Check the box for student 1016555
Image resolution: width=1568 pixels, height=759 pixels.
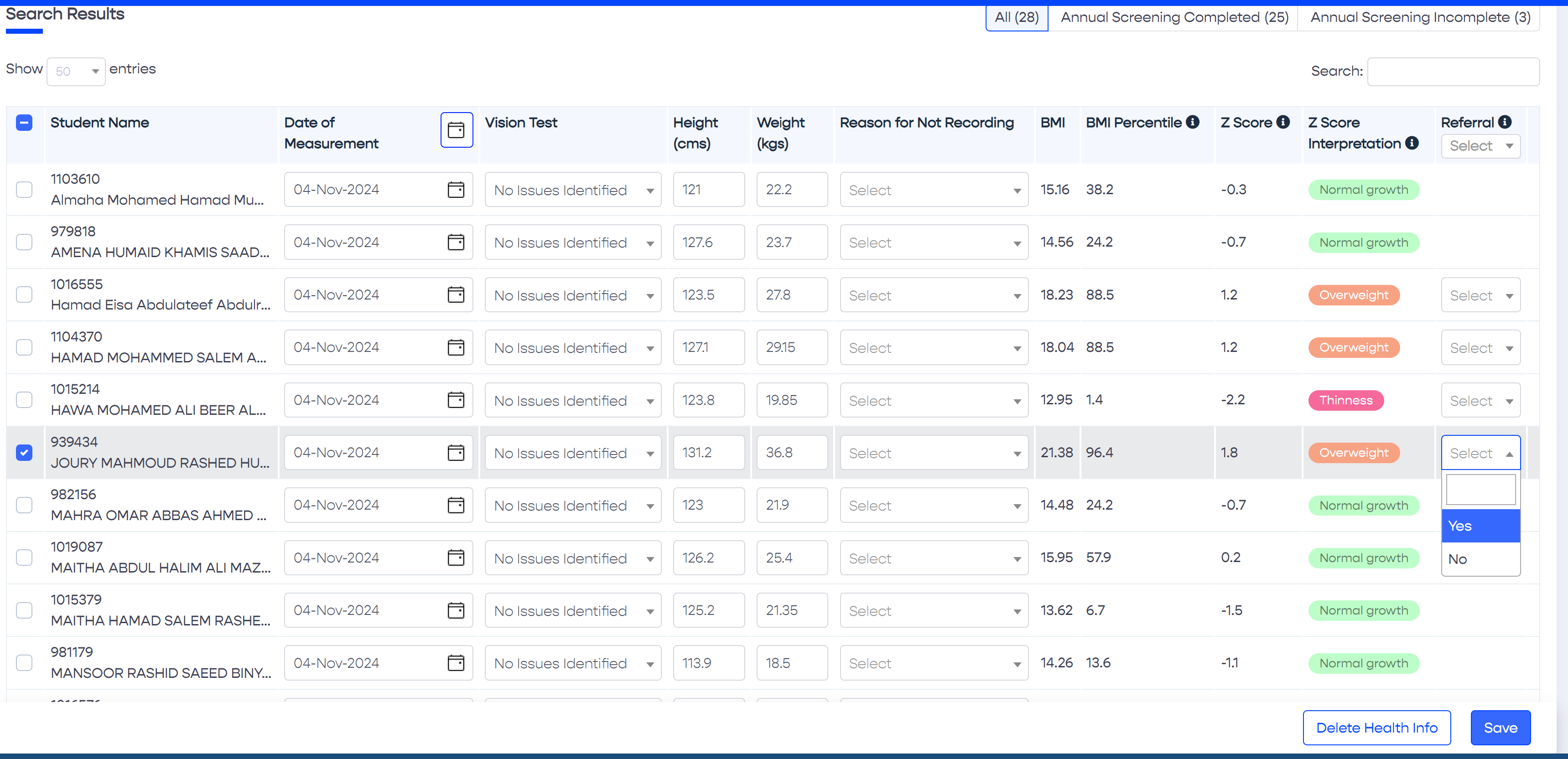pos(24,295)
